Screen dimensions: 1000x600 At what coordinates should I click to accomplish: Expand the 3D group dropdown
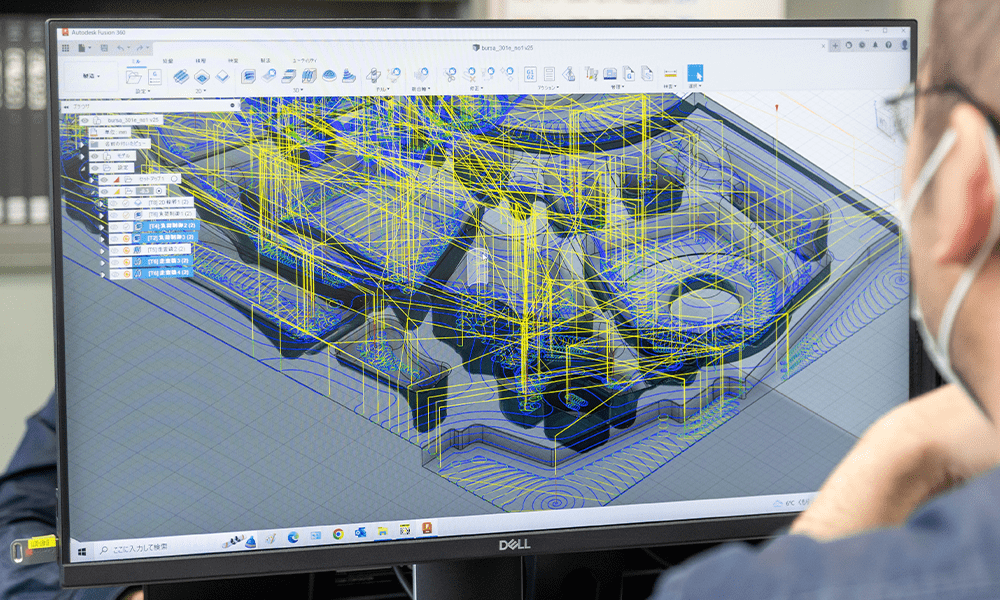click(x=297, y=91)
